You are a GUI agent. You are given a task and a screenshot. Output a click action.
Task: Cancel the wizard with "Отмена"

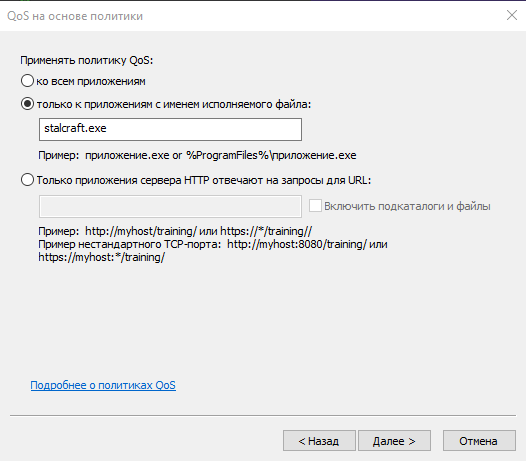coord(479,441)
